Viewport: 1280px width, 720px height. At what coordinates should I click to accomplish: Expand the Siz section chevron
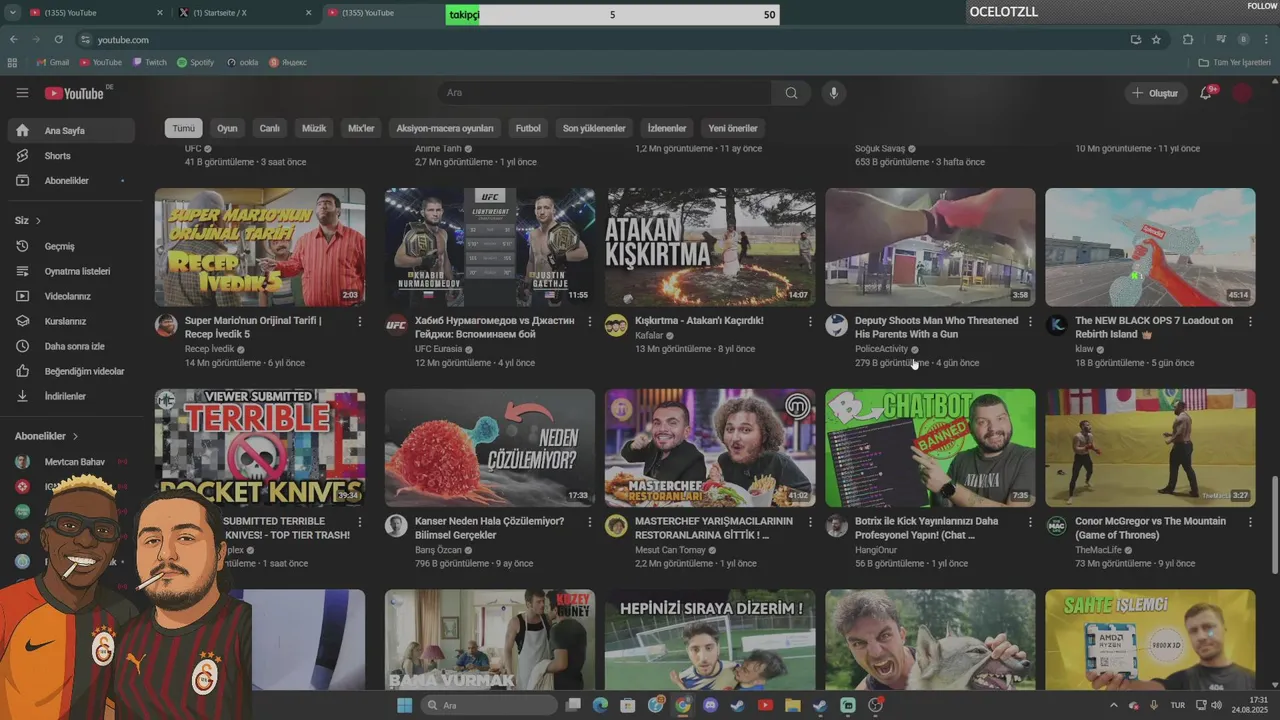(38, 221)
